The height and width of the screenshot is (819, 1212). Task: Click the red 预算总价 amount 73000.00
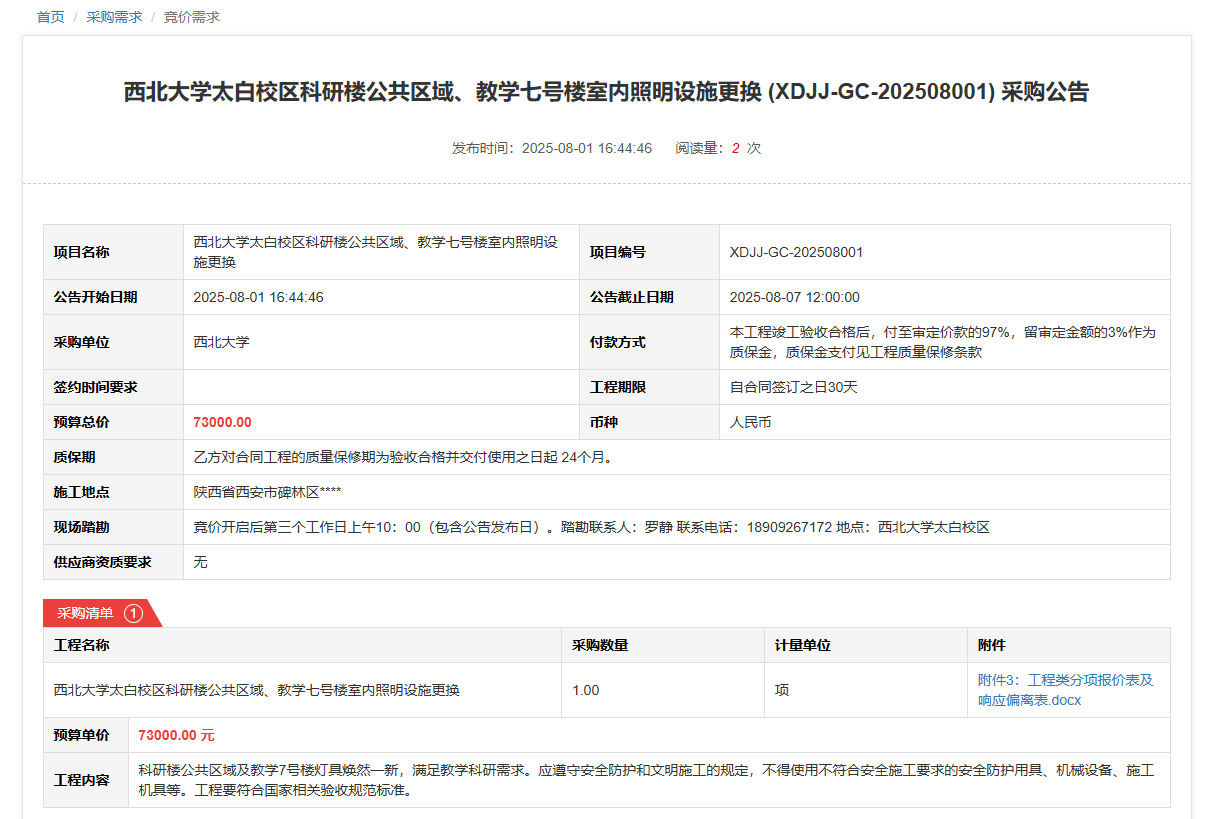click(222, 422)
